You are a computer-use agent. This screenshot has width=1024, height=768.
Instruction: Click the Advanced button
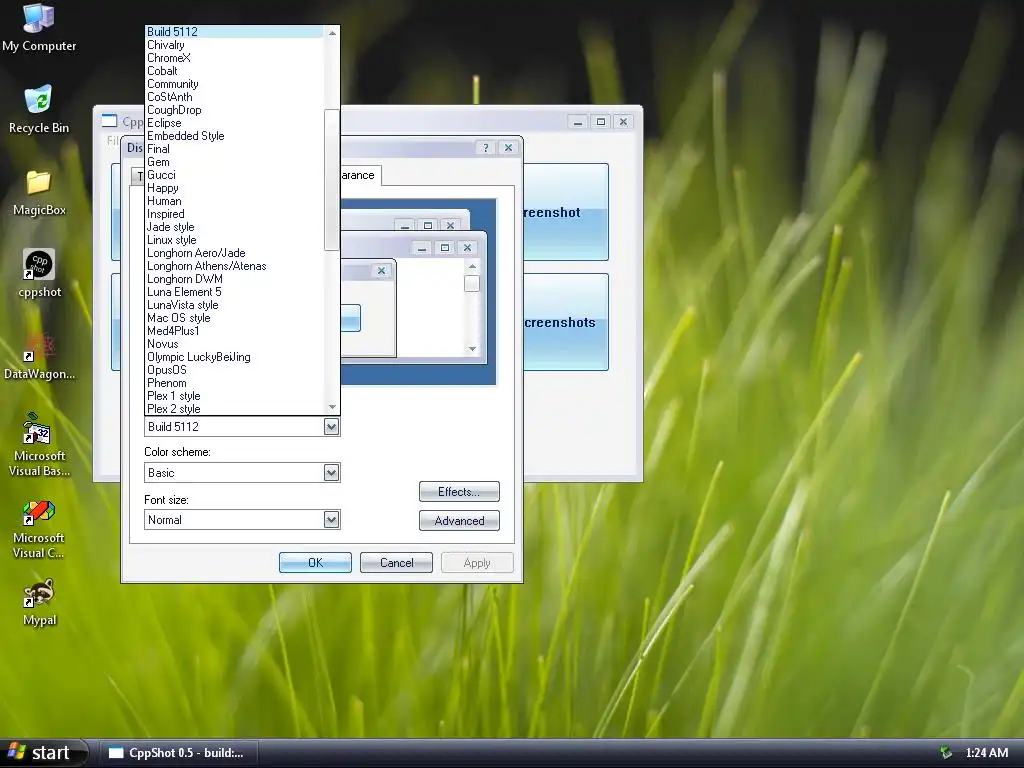459,520
